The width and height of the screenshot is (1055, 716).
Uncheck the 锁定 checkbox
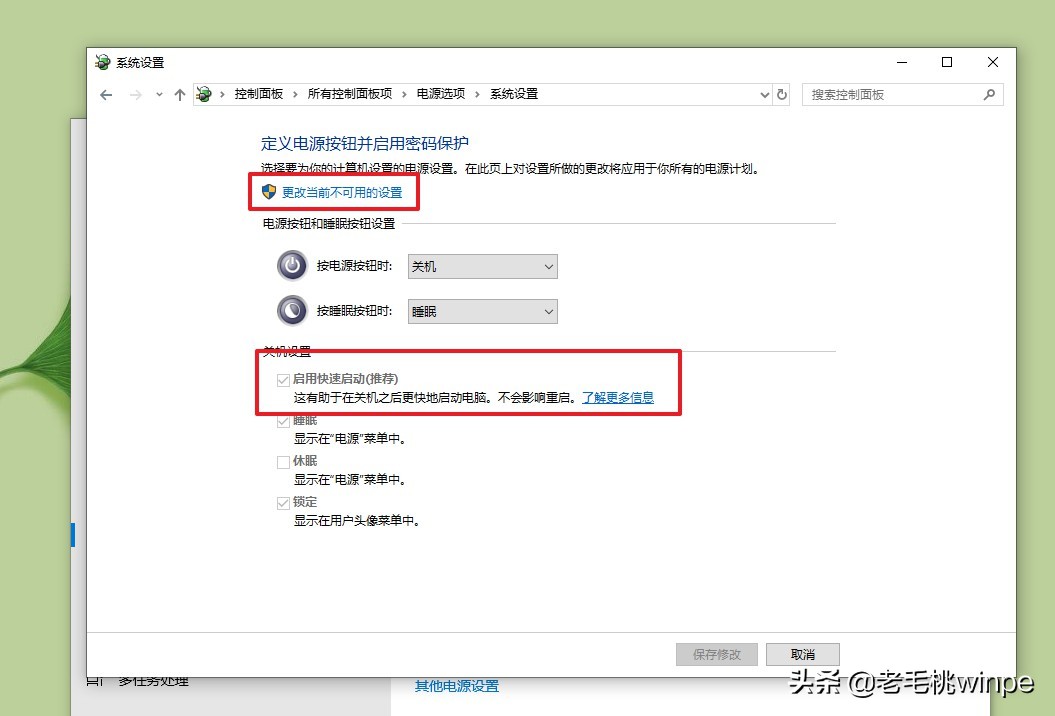pos(283,501)
